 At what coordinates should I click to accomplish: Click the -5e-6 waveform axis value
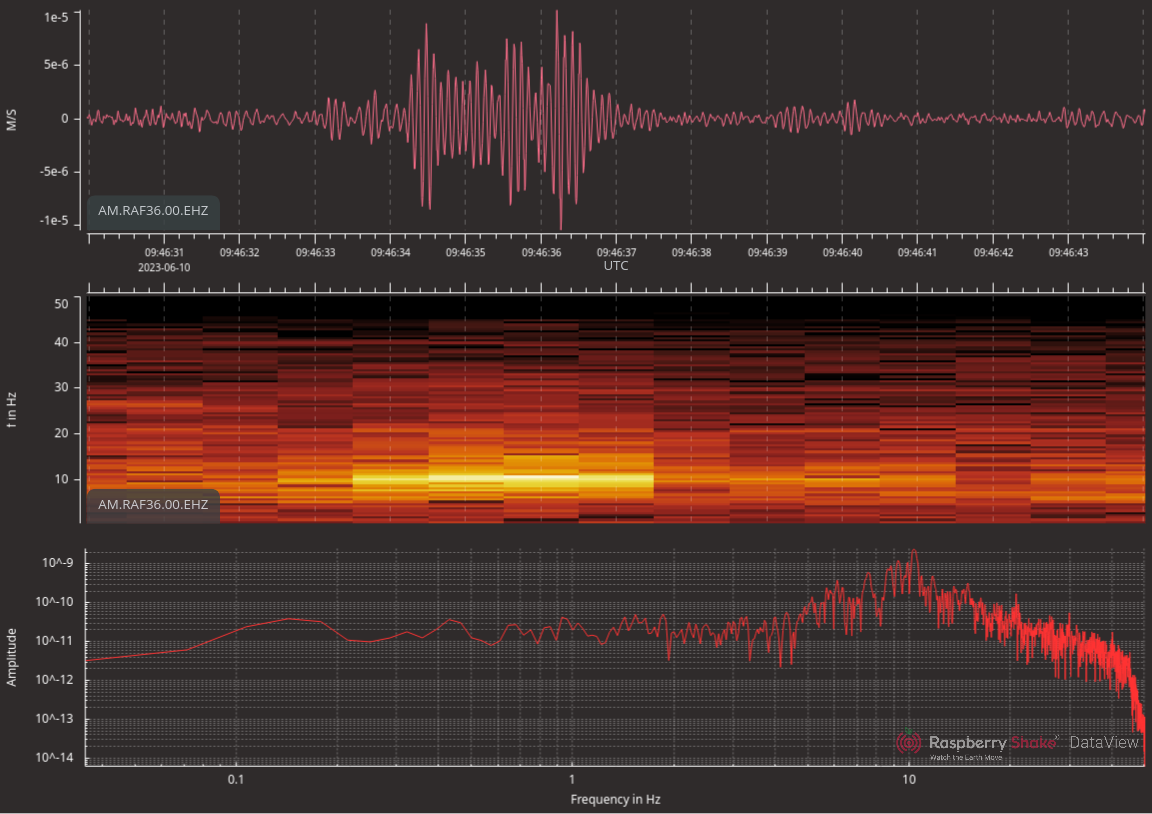point(54,171)
